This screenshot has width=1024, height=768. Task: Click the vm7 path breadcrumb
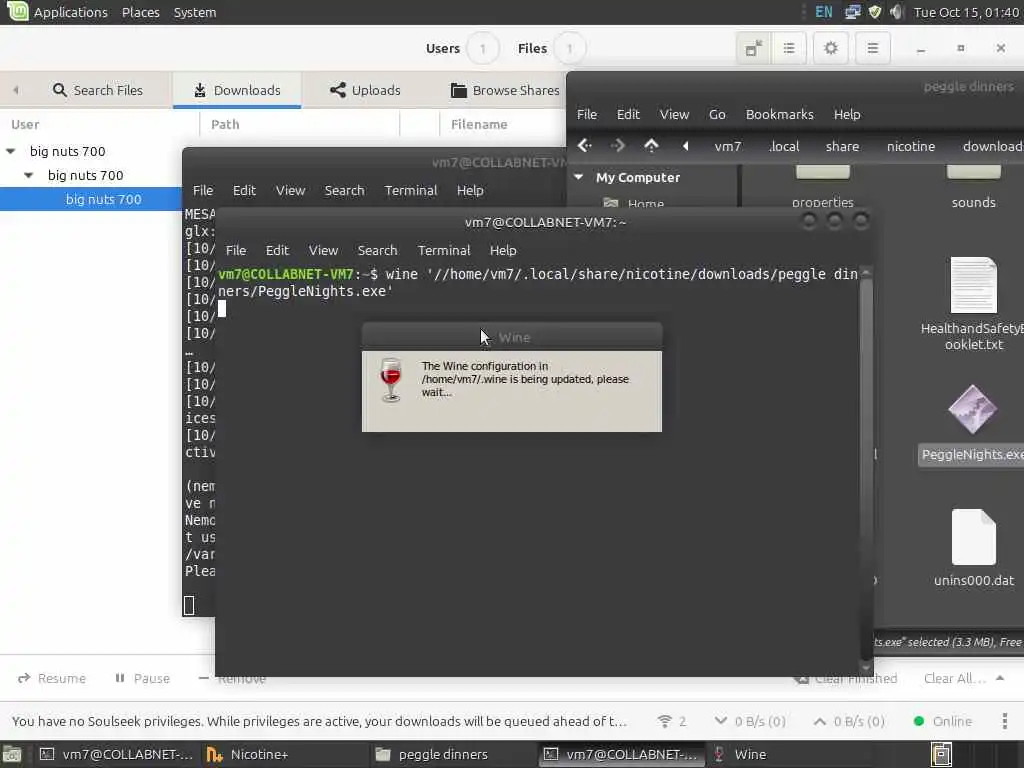tap(728, 146)
